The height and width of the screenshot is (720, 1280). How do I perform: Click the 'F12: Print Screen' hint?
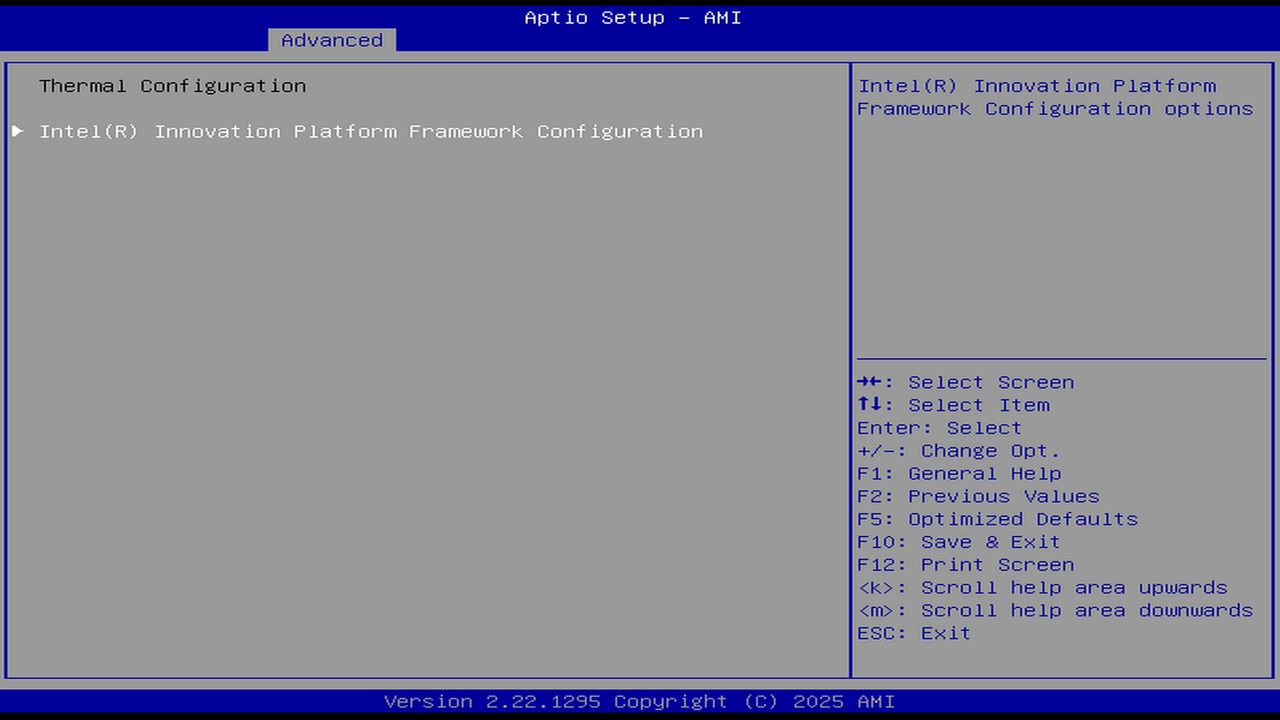(x=966, y=565)
